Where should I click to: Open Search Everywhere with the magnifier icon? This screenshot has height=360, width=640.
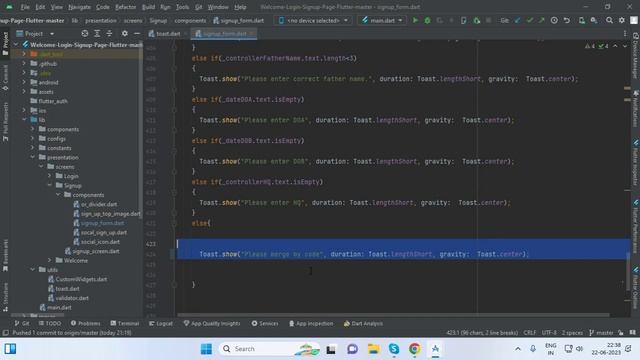click(x=609, y=20)
